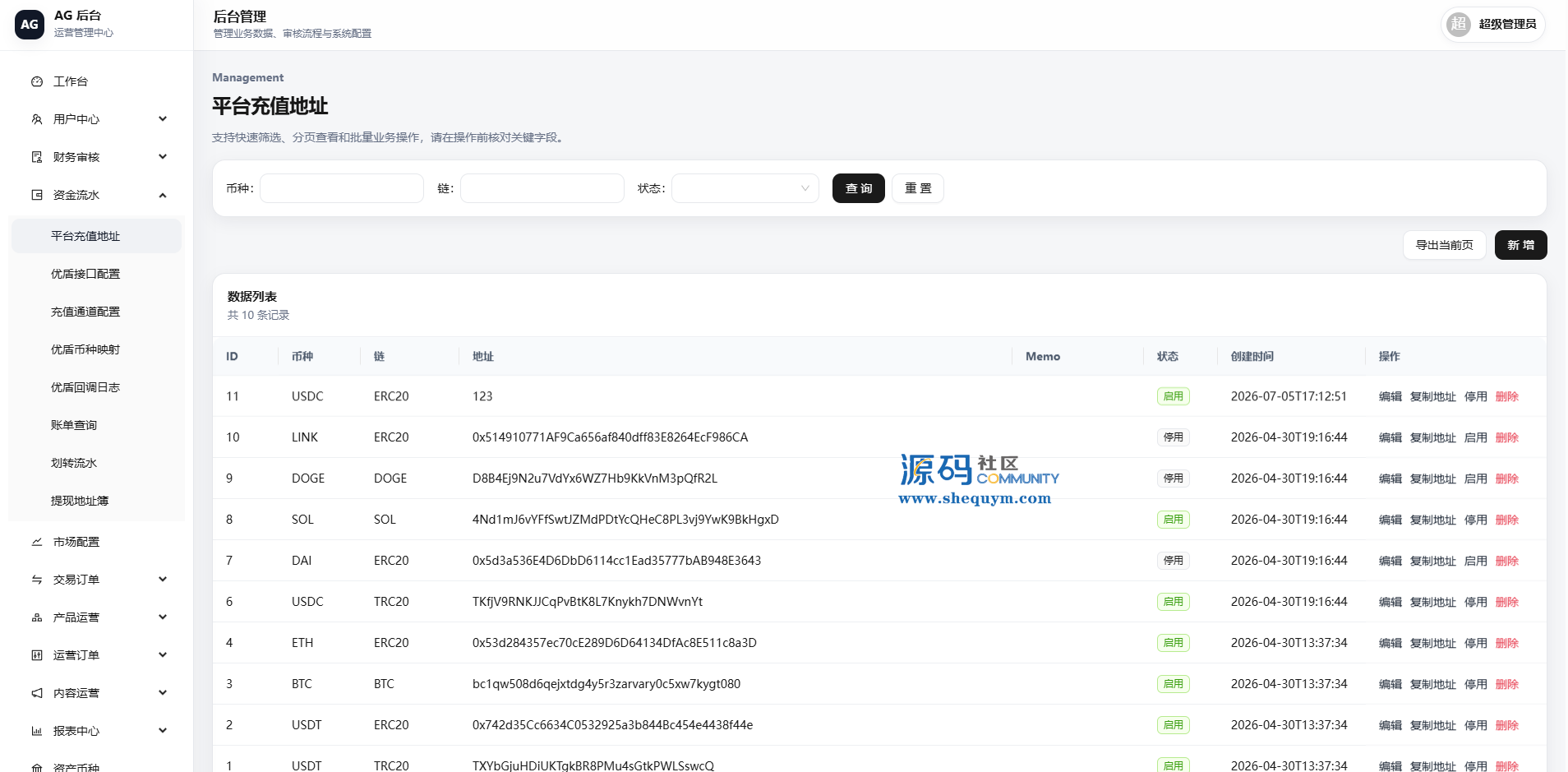Open the 状态 filter dropdown
1568x772 pixels.
(x=745, y=188)
